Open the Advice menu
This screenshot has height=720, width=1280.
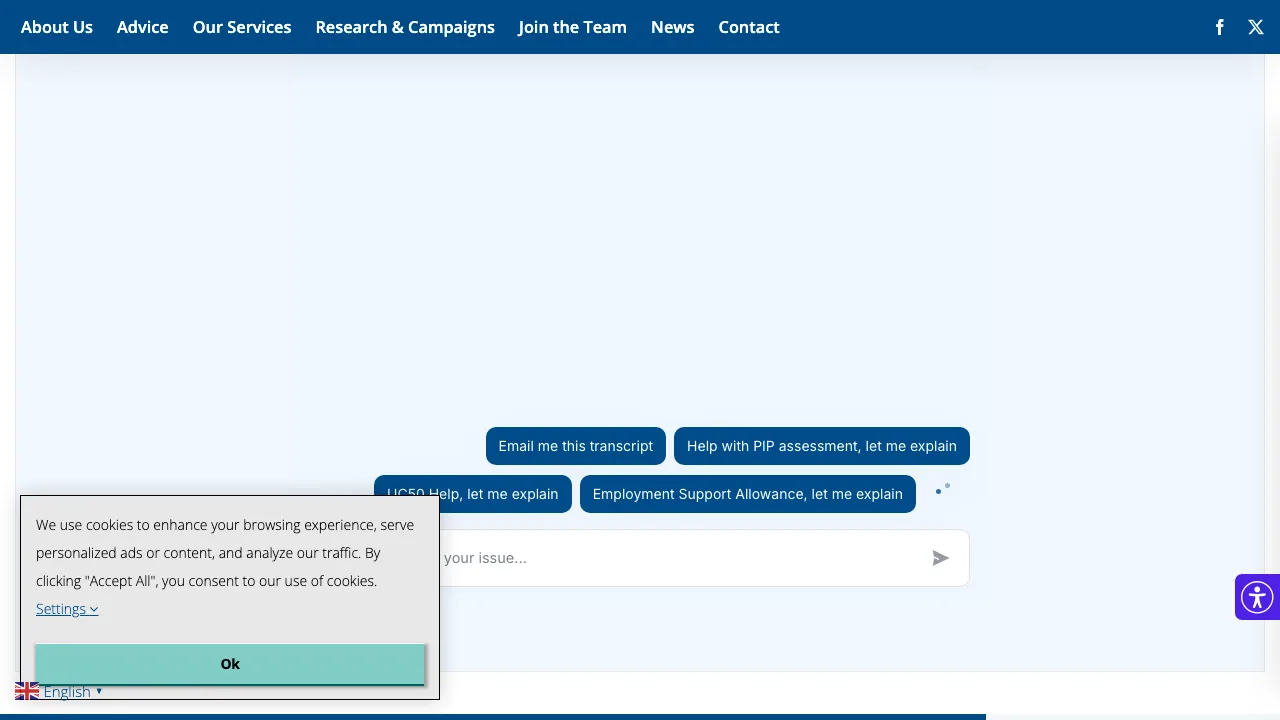click(142, 27)
